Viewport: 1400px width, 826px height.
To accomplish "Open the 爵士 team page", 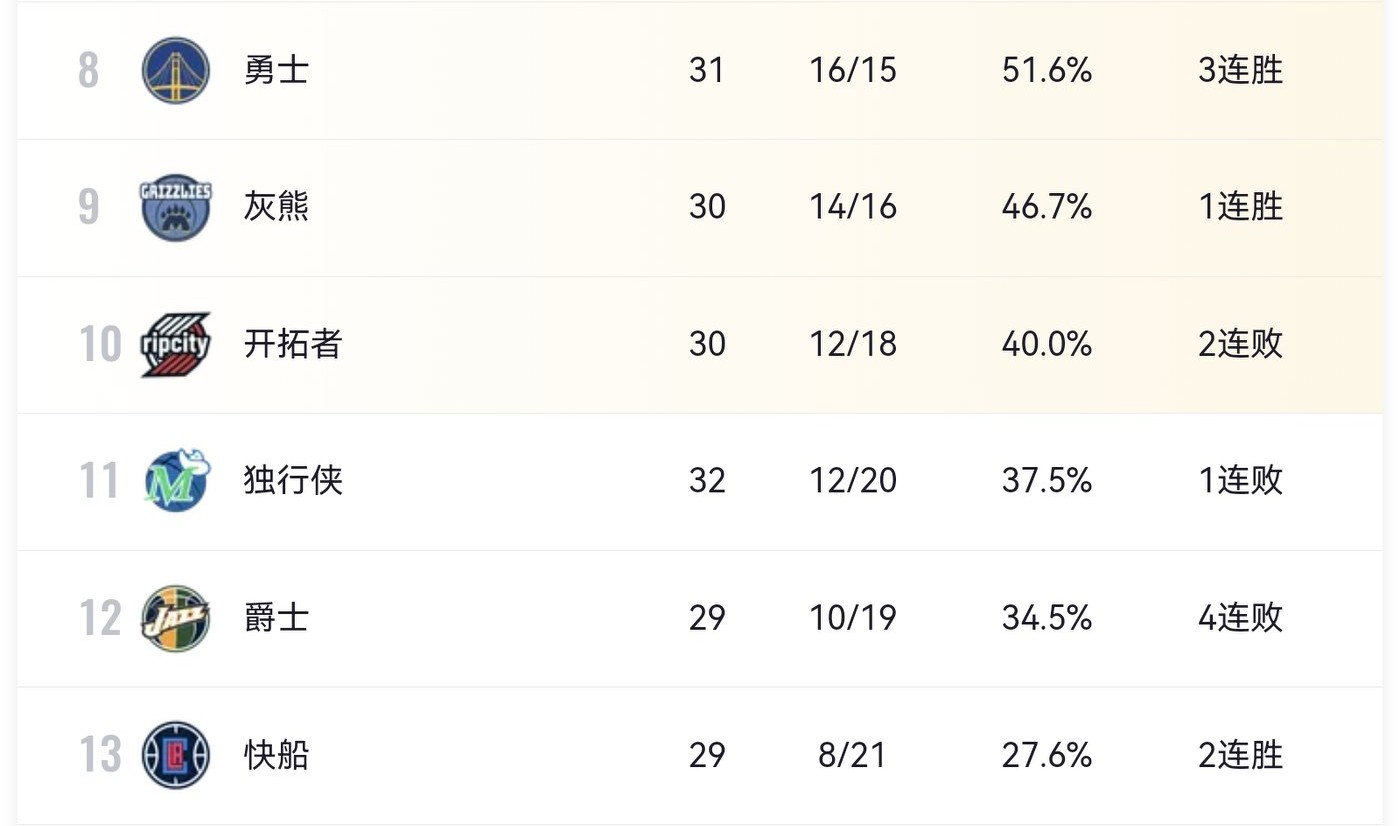I will (x=276, y=618).
